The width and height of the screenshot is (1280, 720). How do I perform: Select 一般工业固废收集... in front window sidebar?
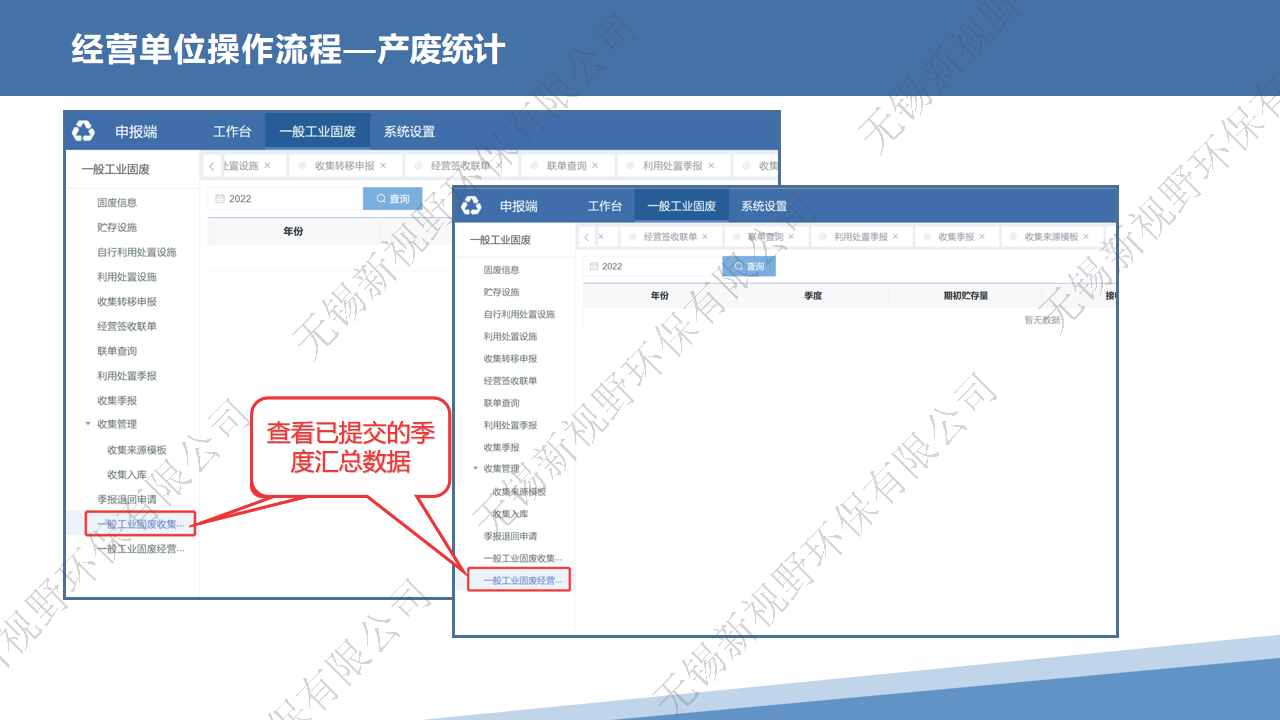522,559
